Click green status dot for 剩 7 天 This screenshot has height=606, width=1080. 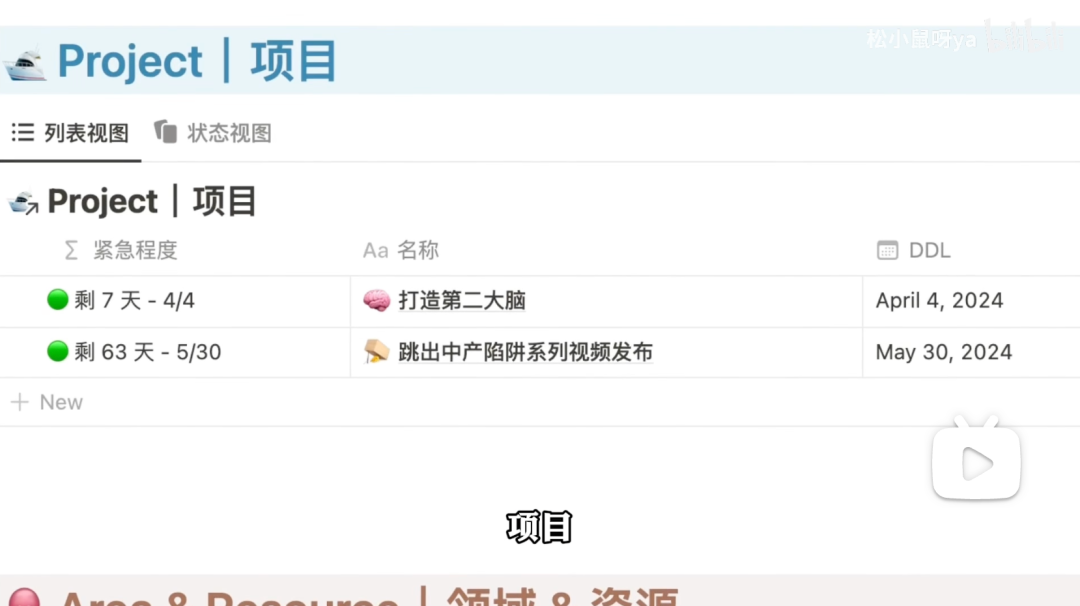[58, 300]
